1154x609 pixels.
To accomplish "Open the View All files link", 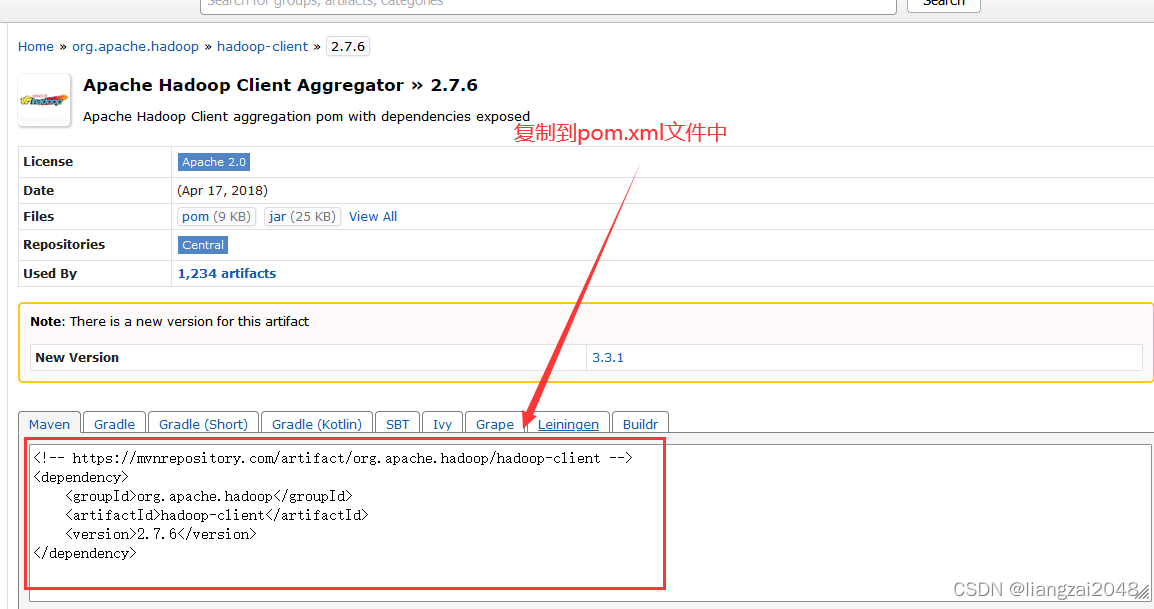I will pos(373,217).
